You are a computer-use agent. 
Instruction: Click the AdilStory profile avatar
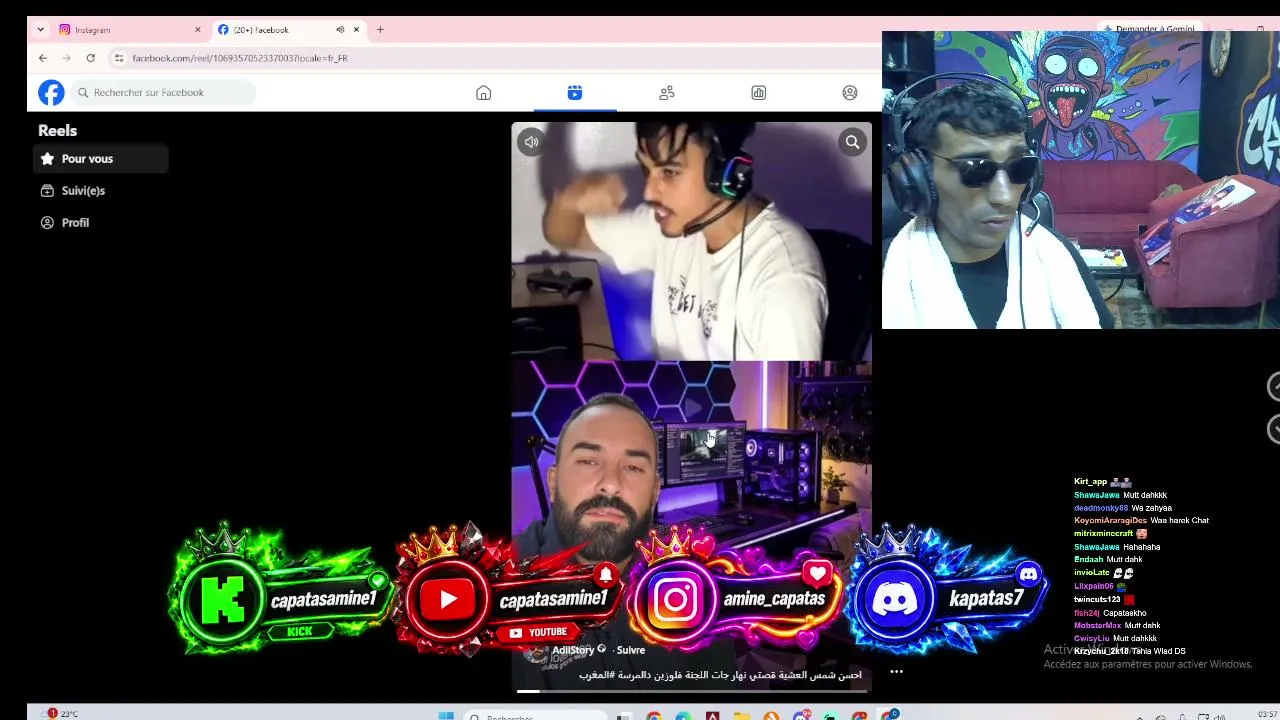(537, 651)
